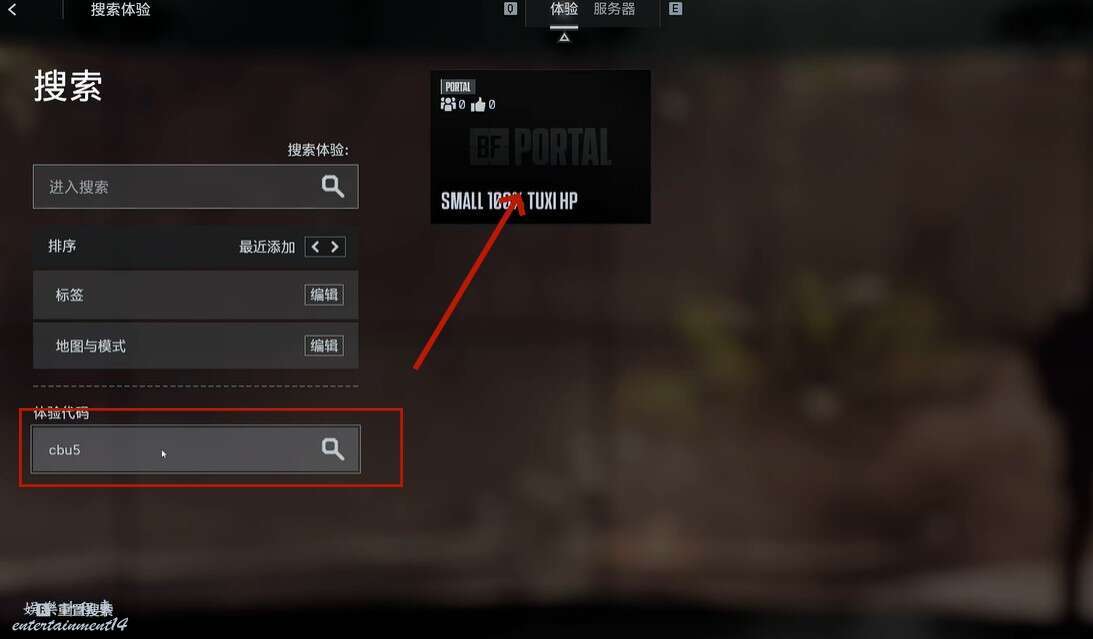
Task: Click the 标签 row label
Action: click(70, 295)
